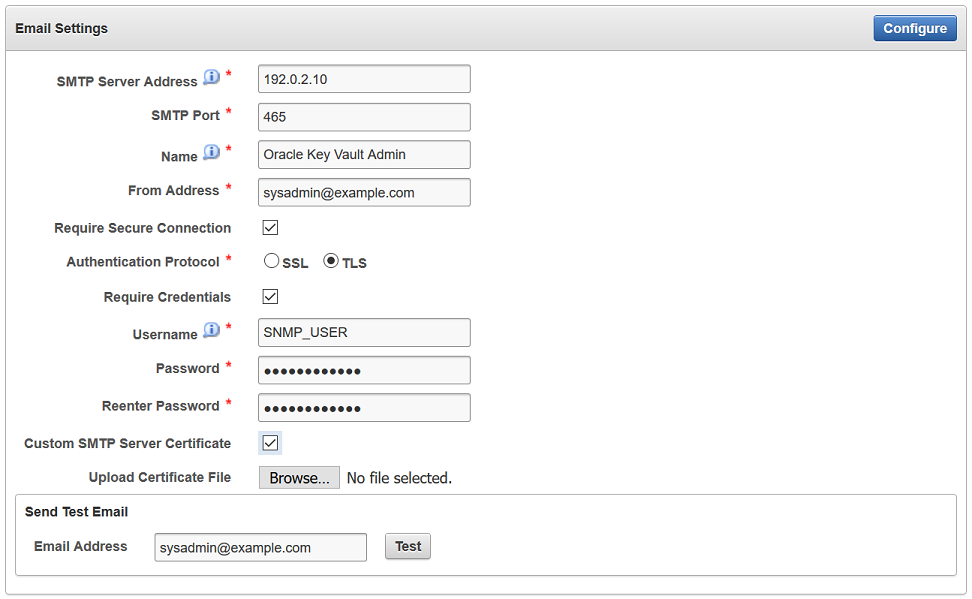Click Browse to choose a certificate file
Image resolution: width=972 pixels, height=599 pixels.
tap(299, 477)
